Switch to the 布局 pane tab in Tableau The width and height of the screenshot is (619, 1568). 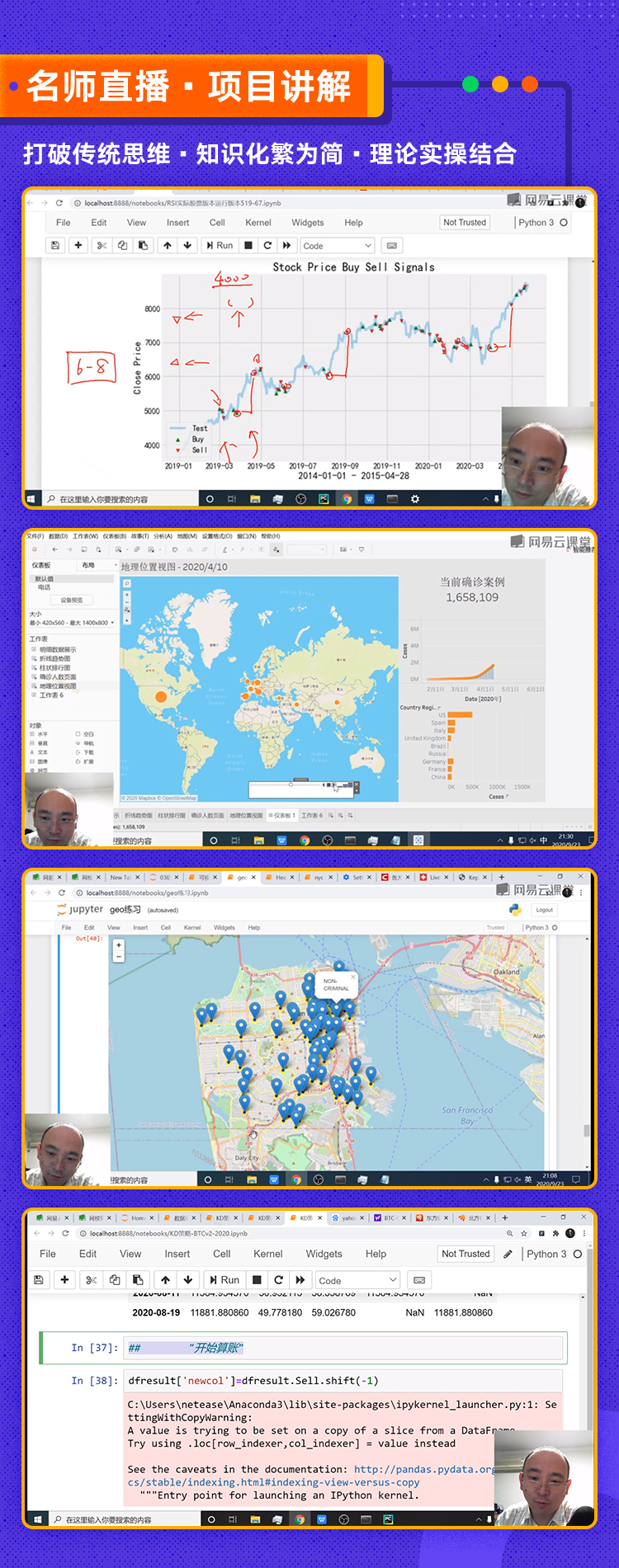click(88, 565)
